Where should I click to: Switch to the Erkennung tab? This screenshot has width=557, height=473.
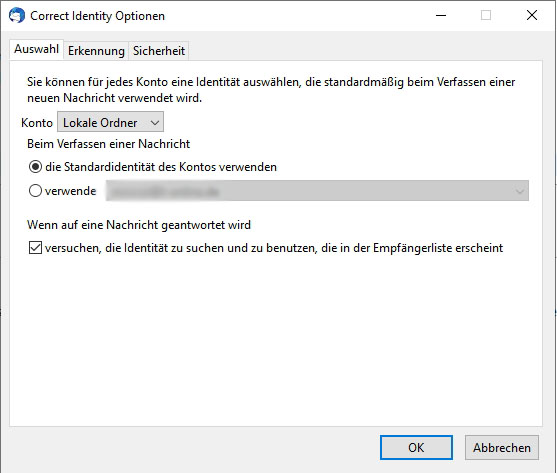tap(96, 51)
